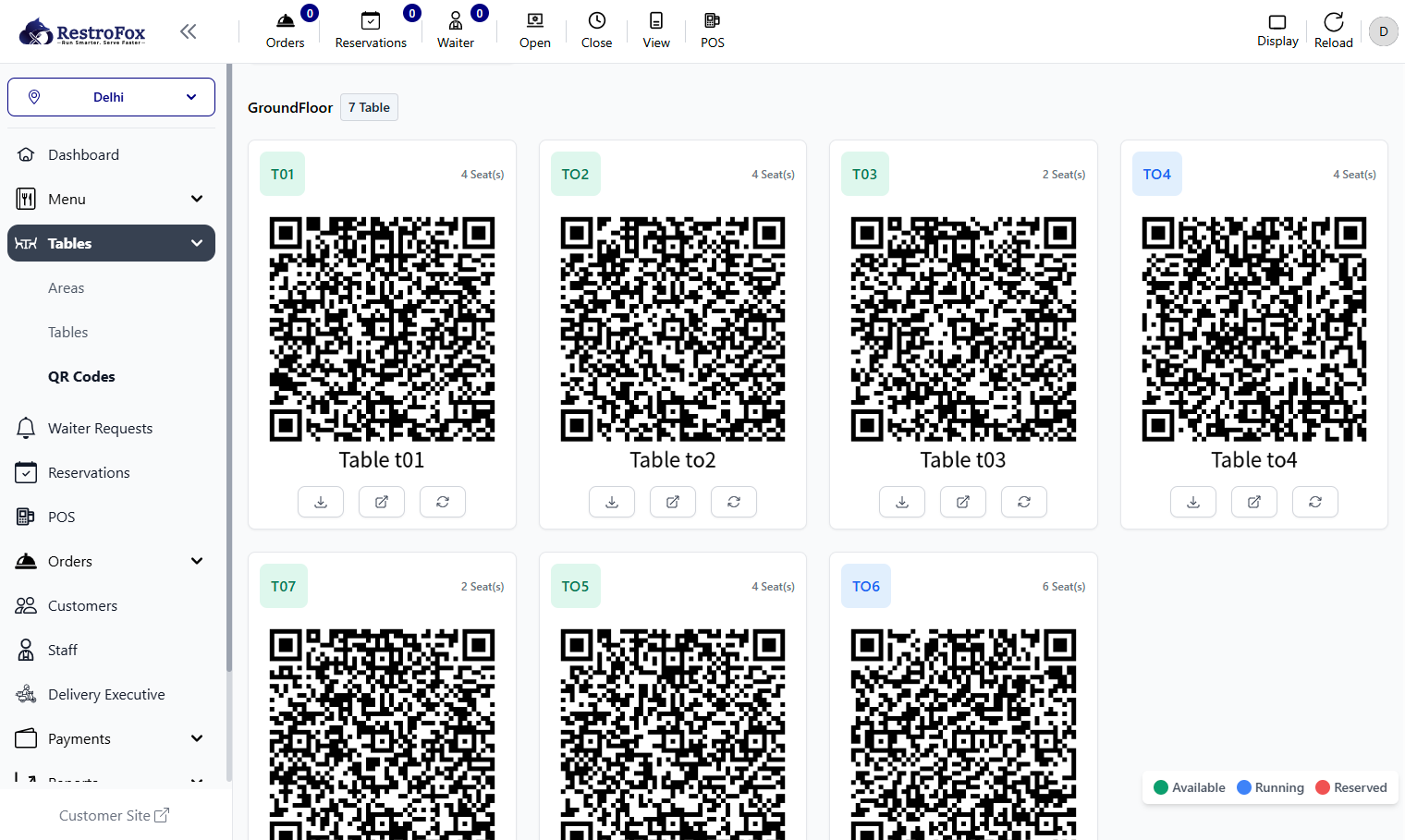Open Delivery Executive in sidebar
Image resolution: width=1405 pixels, height=840 pixels.
(x=111, y=694)
